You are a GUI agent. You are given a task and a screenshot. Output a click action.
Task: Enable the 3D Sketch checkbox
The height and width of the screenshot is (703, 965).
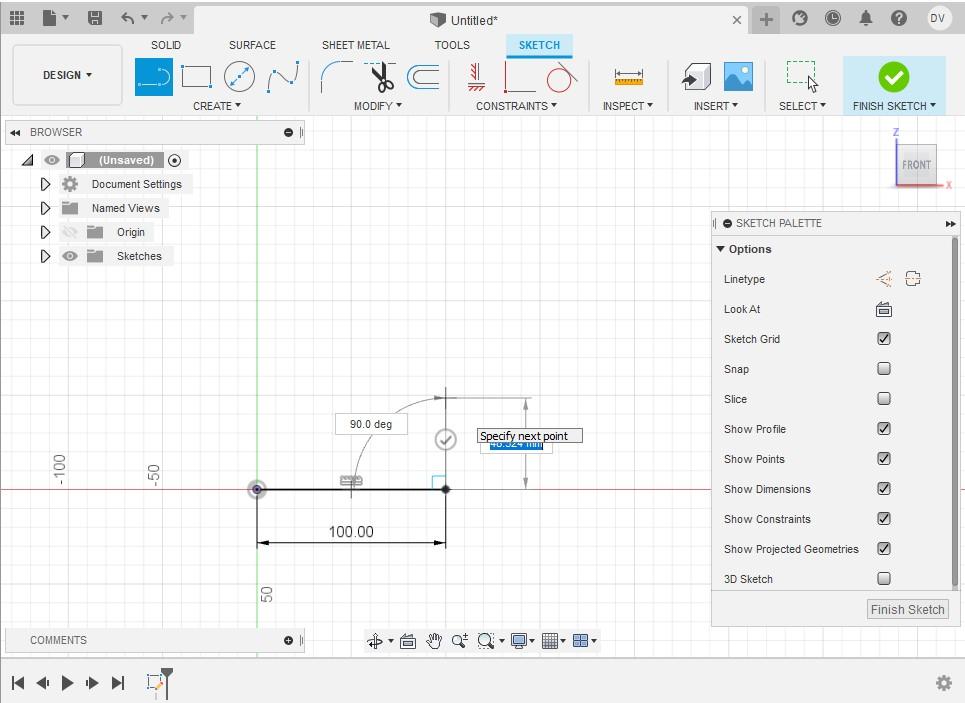coord(884,579)
